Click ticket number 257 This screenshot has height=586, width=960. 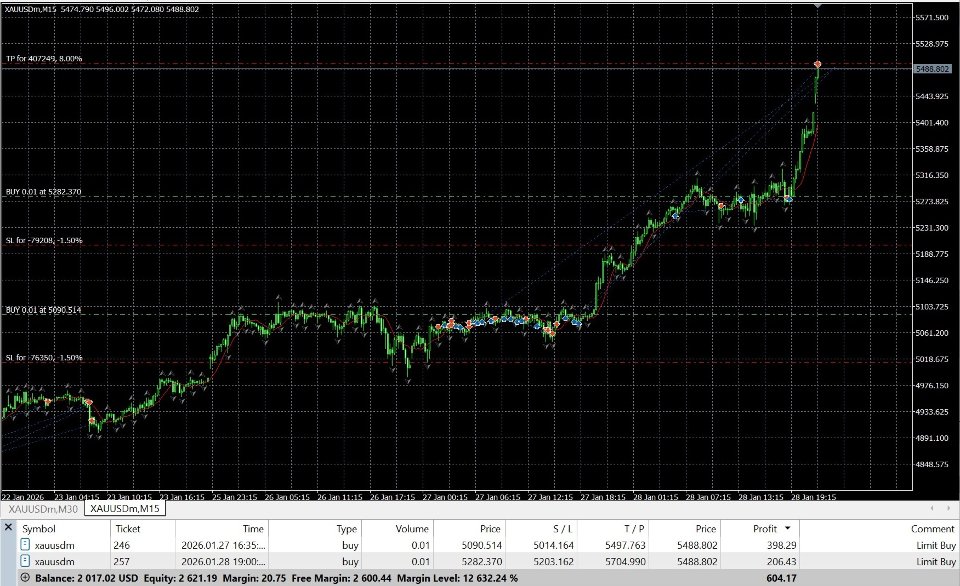pyautogui.click(x=122, y=562)
